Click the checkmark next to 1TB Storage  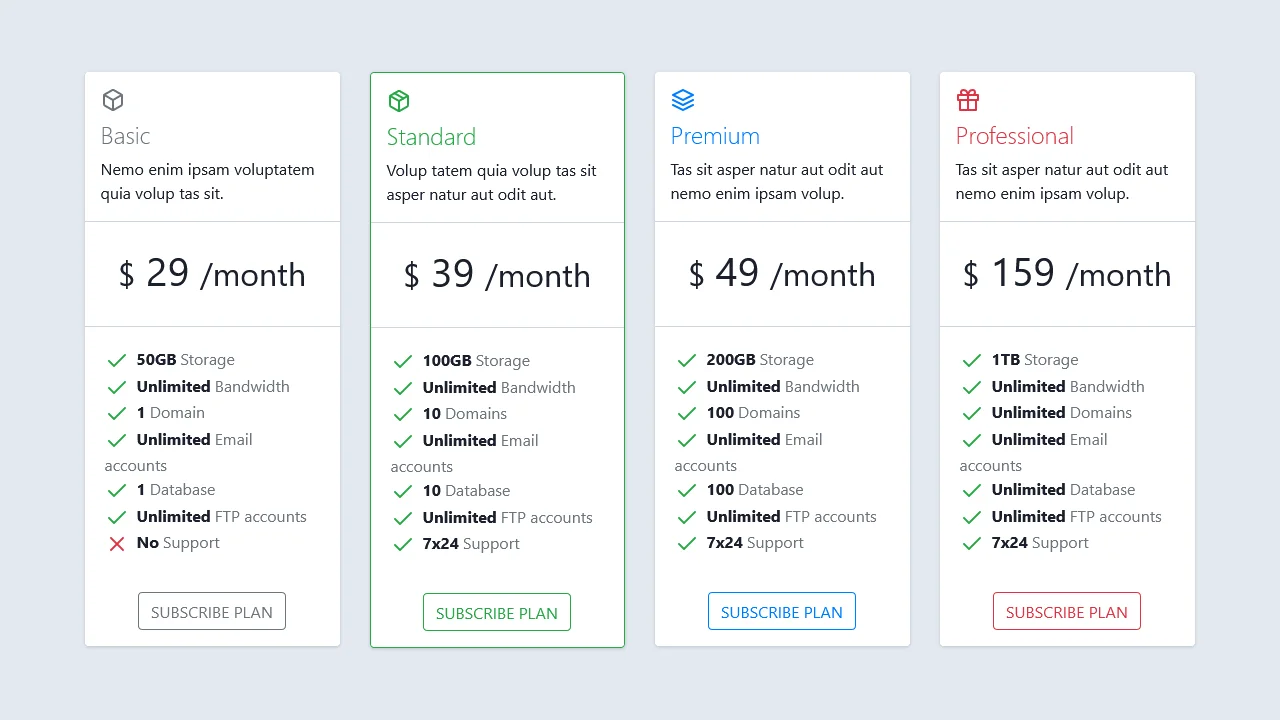(971, 360)
